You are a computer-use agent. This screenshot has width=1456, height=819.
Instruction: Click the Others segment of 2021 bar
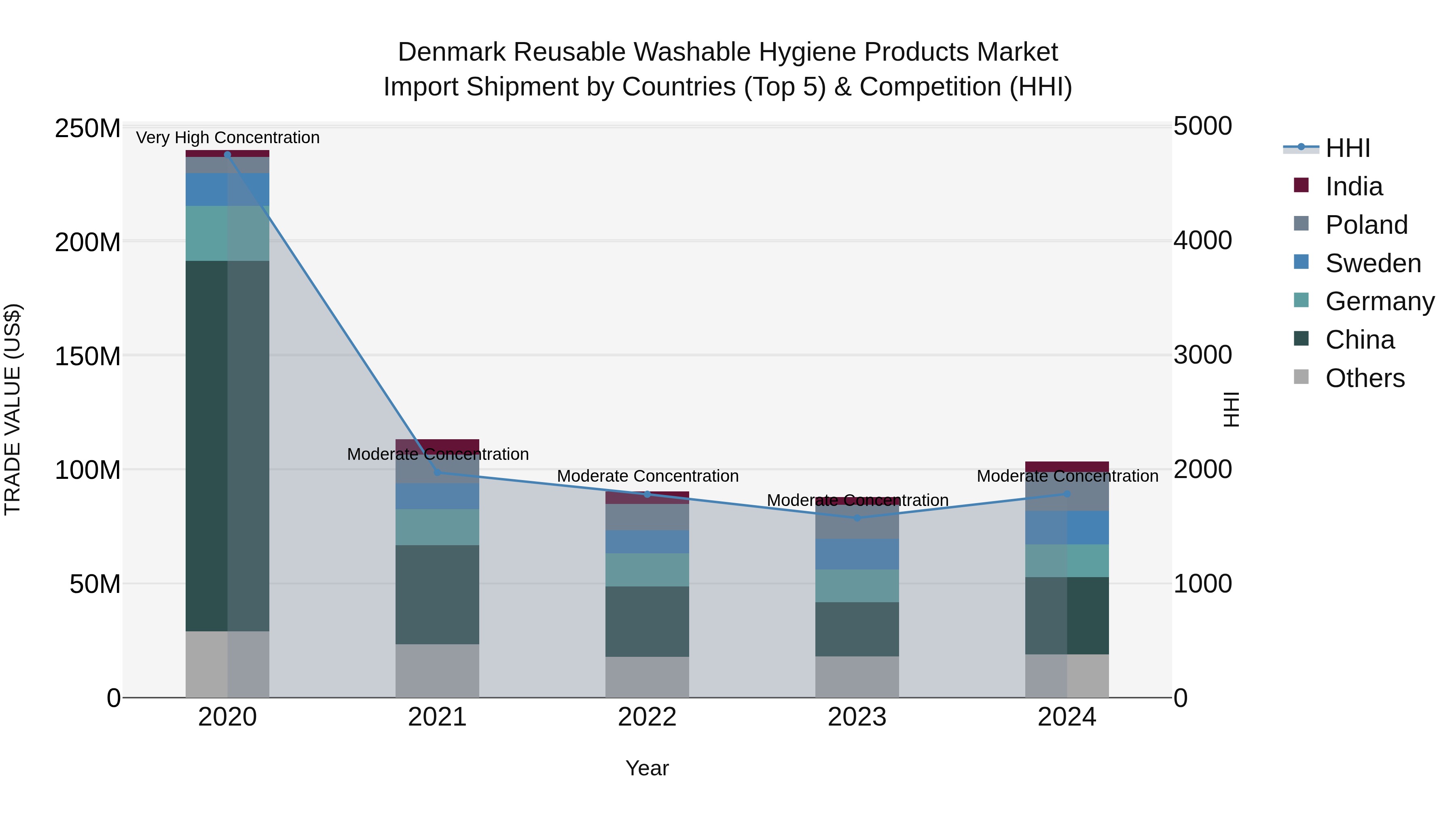pos(438,671)
